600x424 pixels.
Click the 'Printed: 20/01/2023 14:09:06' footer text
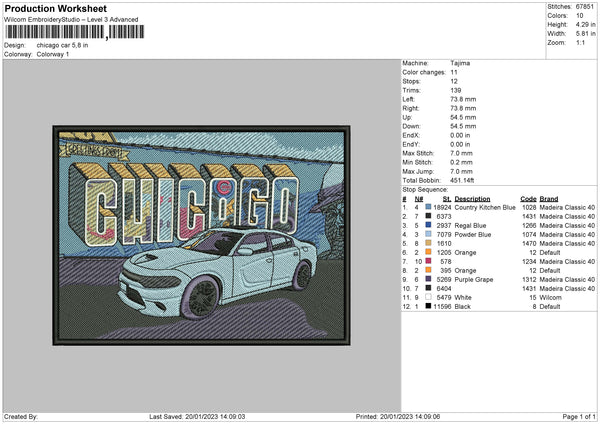pyautogui.click(x=398, y=416)
